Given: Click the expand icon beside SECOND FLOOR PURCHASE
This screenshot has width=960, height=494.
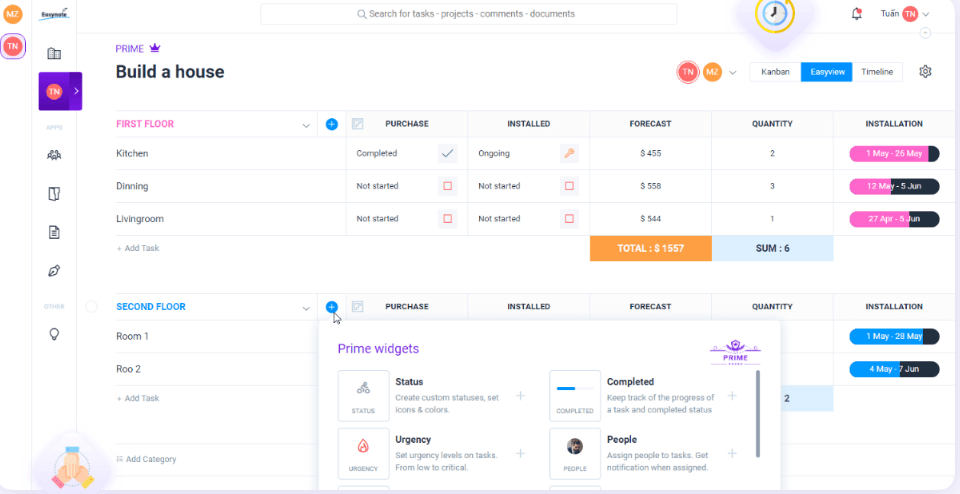Looking at the screenshot, I should pyautogui.click(x=358, y=307).
